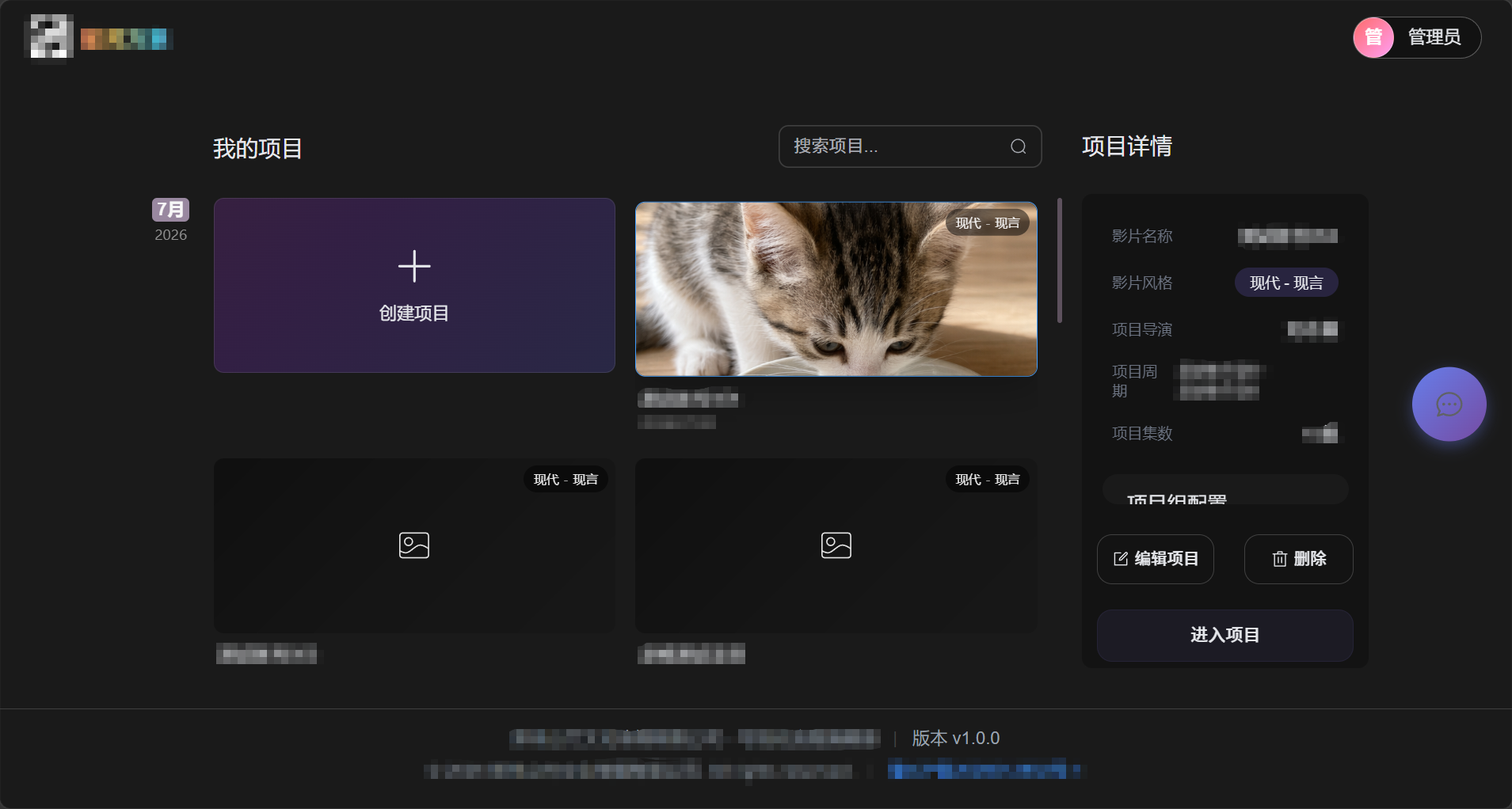Viewport: 1512px width, 809px height.
Task: Click the trash icon on 删除
Action: [1279, 559]
